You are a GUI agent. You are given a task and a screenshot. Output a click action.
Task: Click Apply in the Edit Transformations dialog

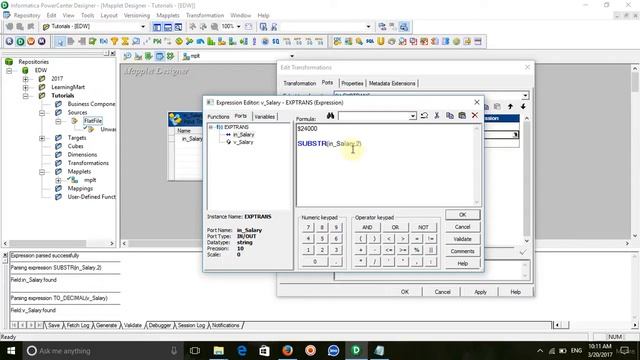pyautogui.click(x=480, y=292)
